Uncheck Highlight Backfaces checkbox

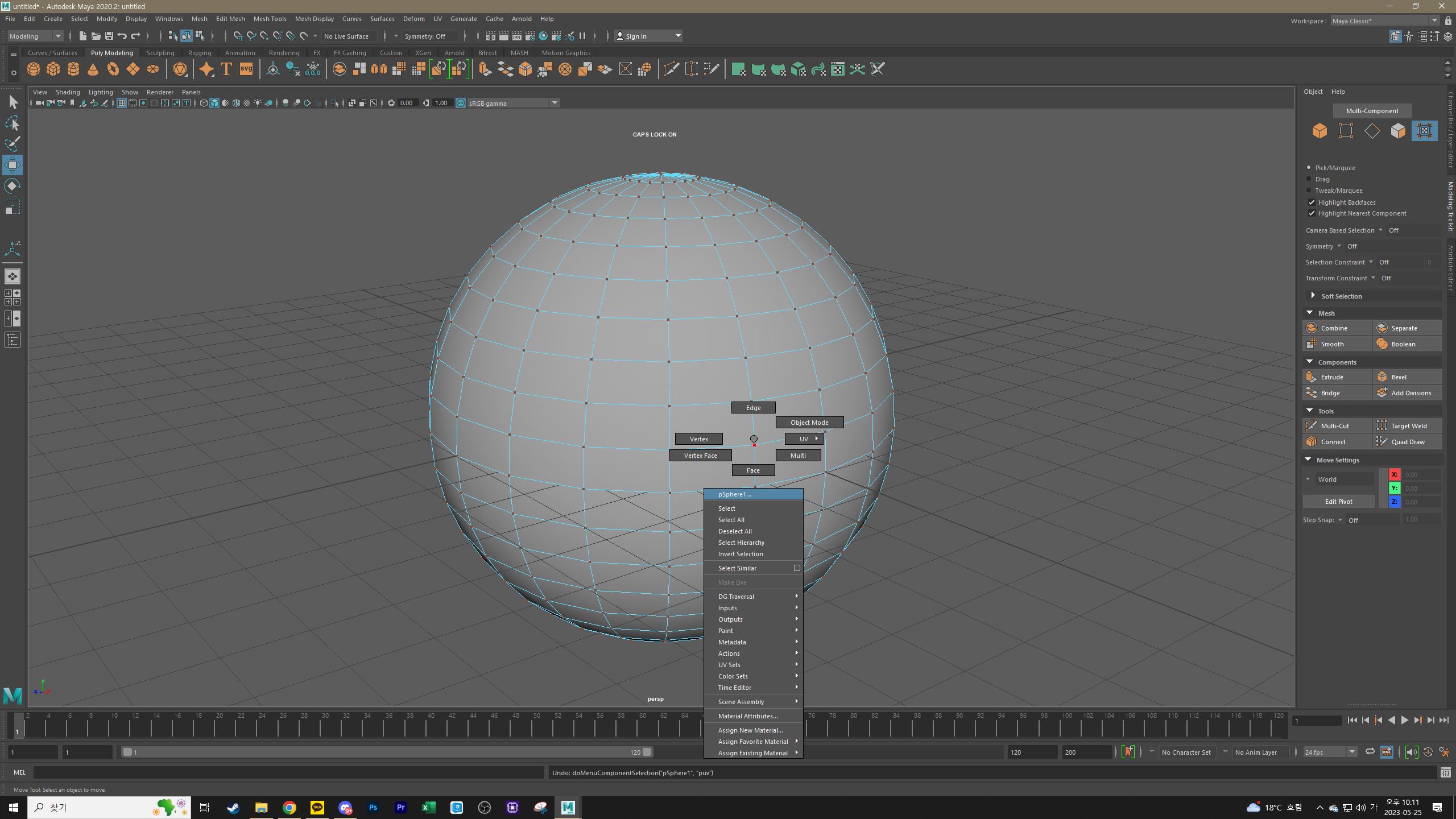tap(1312, 202)
